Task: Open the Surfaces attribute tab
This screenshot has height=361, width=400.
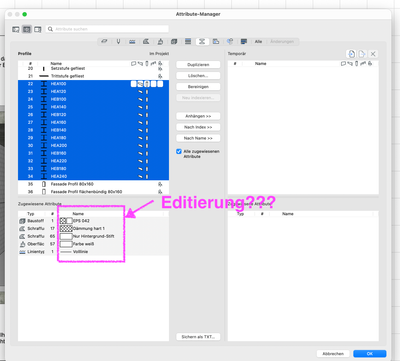Action: point(160,42)
